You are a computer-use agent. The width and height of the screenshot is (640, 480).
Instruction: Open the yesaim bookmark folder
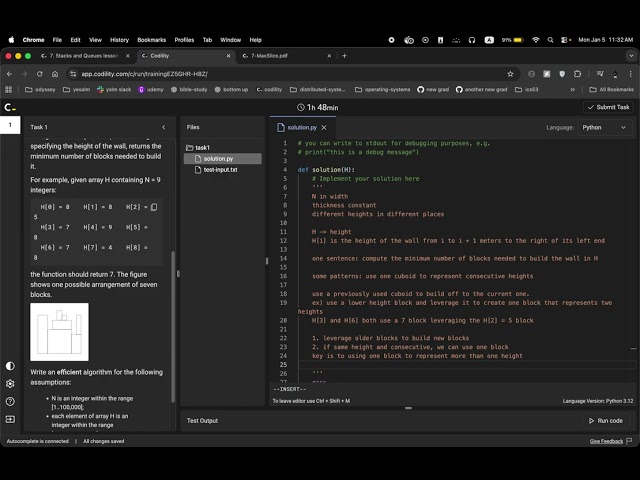click(x=76, y=89)
